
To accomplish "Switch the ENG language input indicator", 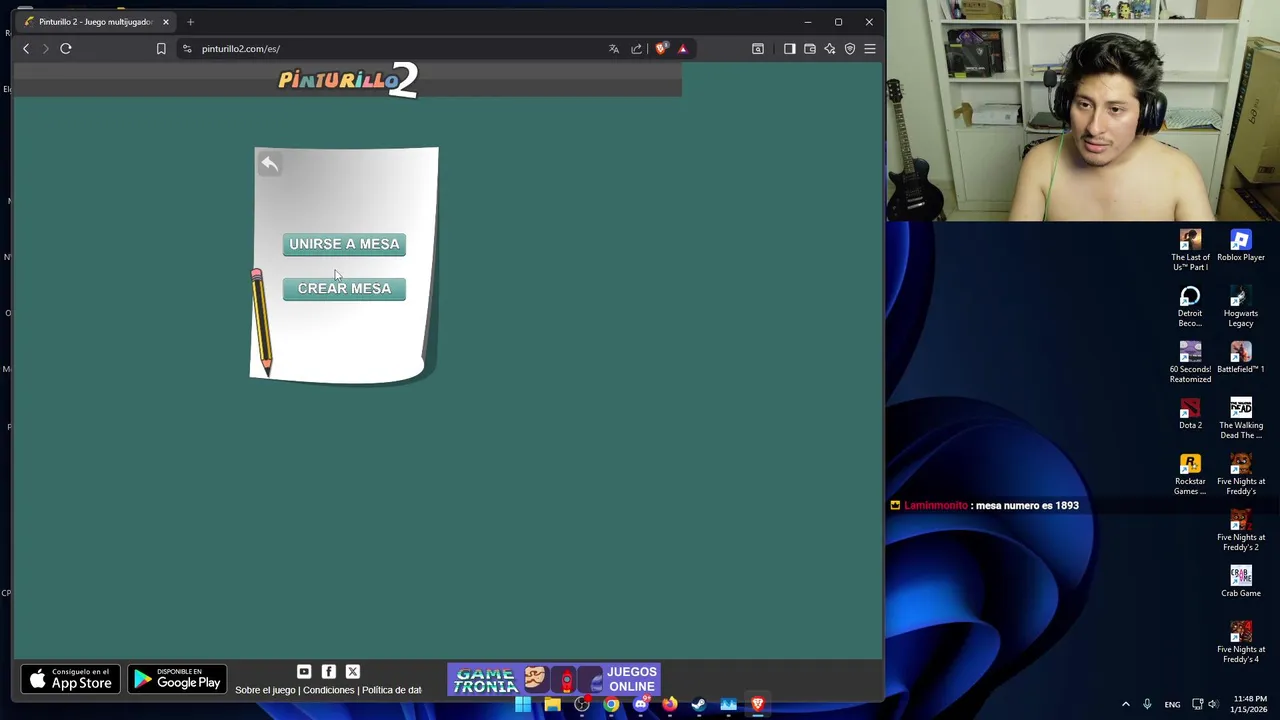I will [x=1172, y=705].
